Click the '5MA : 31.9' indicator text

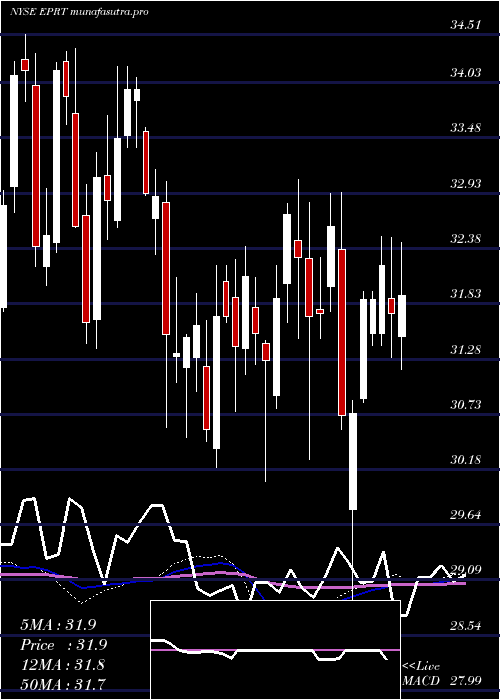58,625
